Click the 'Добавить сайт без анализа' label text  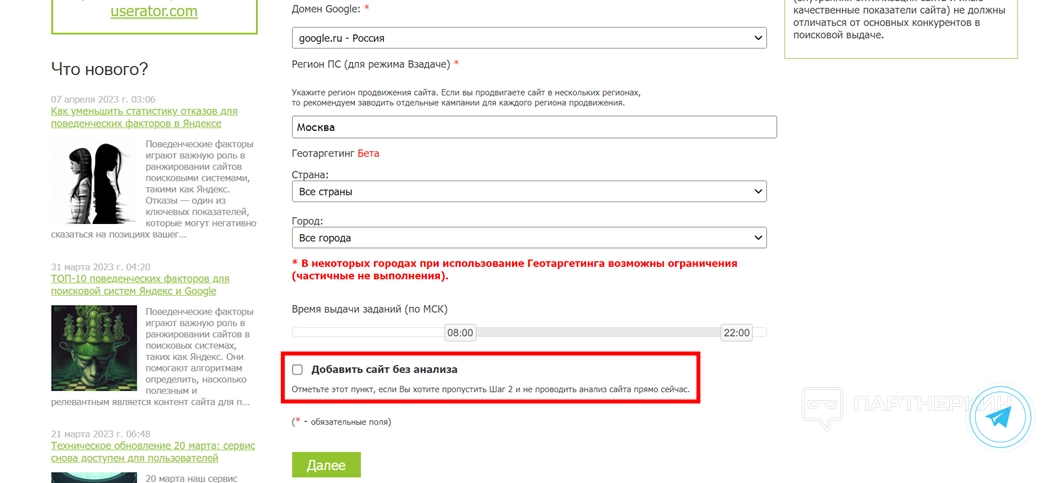[384, 370]
